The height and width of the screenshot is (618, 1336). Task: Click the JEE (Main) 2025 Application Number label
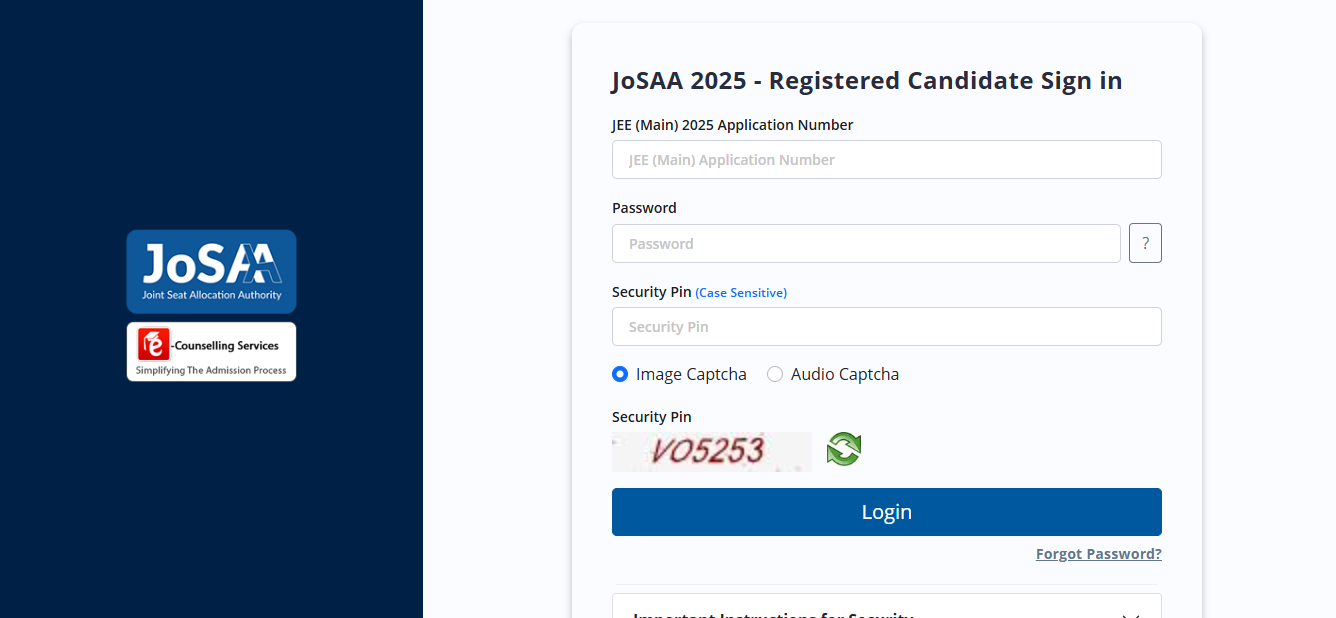(x=732, y=125)
